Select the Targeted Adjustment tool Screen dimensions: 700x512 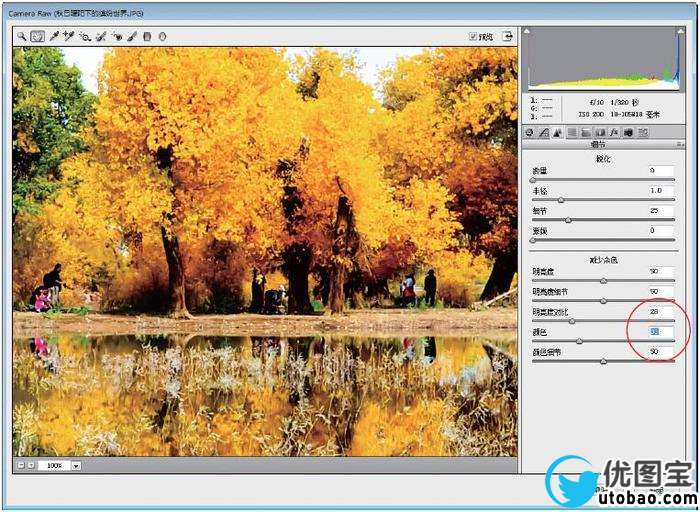85,37
